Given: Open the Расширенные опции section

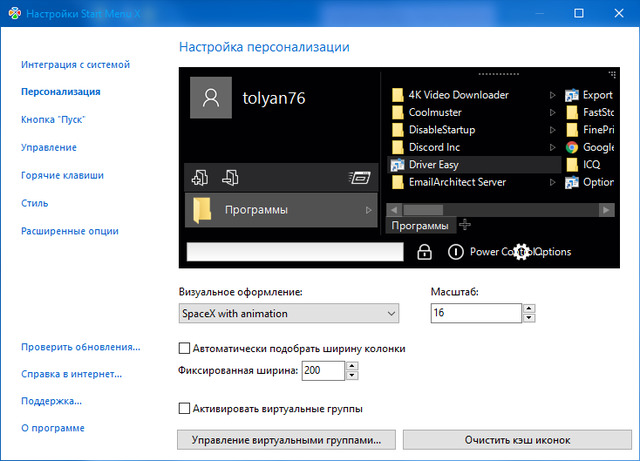Looking at the screenshot, I should click(x=70, y=231).
